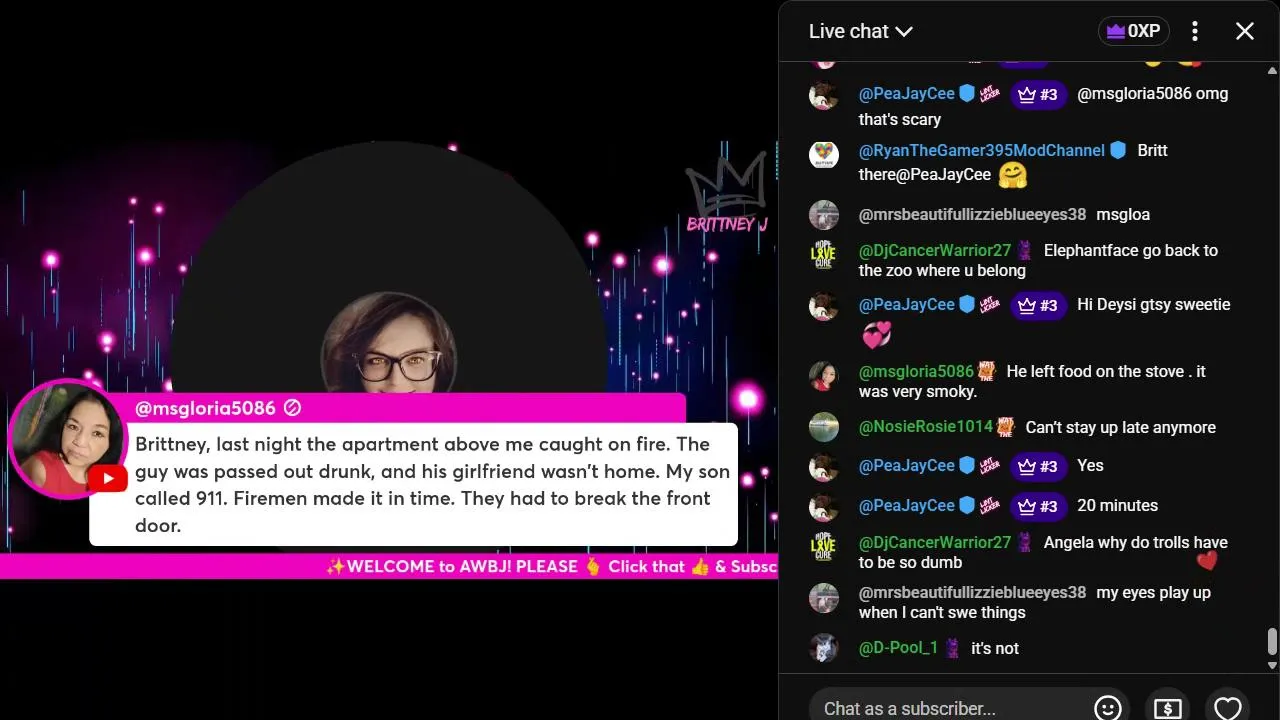Screen dimensions: 1280x720
Task: Send a heart reaction
Action: pyautogui.click(x=1227, y=707)
